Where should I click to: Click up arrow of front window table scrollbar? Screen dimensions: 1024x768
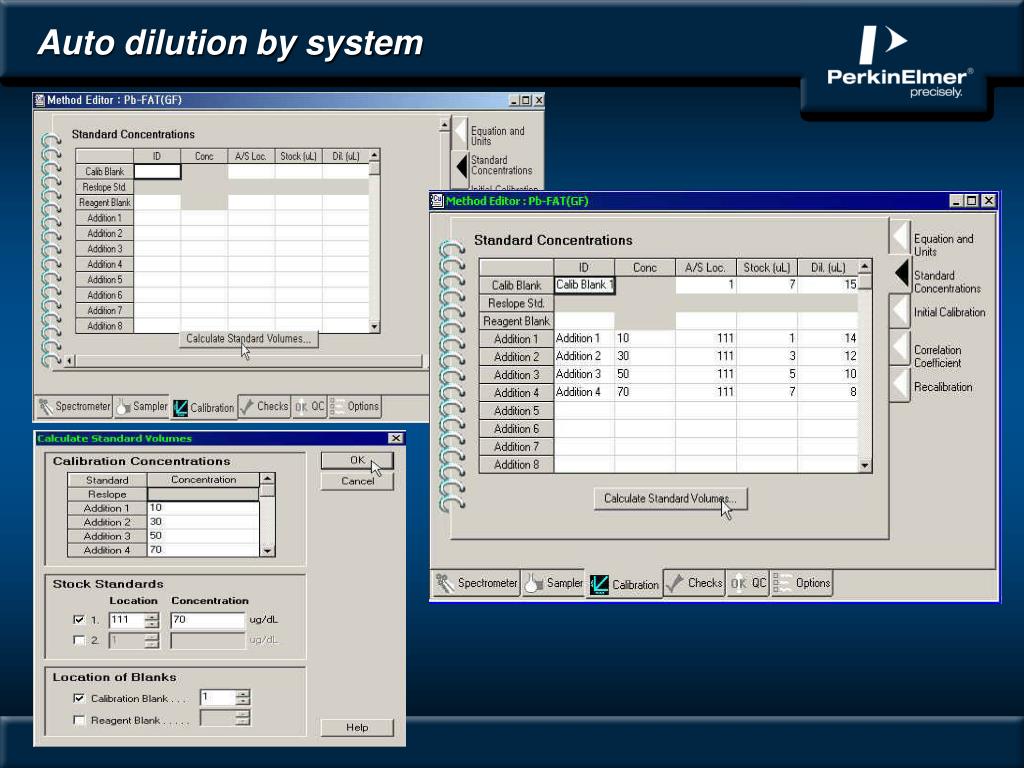coord(865,266)
